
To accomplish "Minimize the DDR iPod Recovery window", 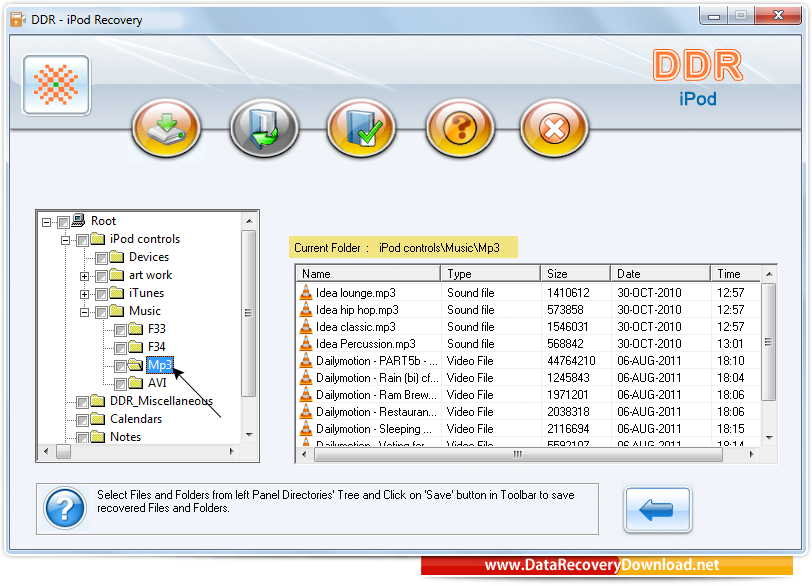I will [x=714, y=16].
